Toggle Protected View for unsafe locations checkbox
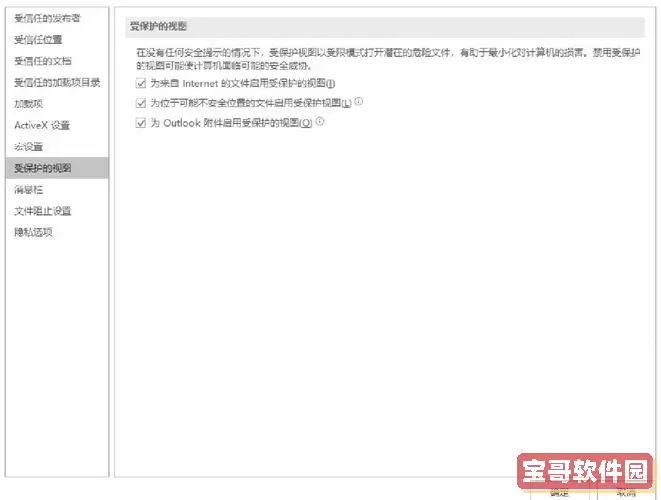 pos(141,103)
